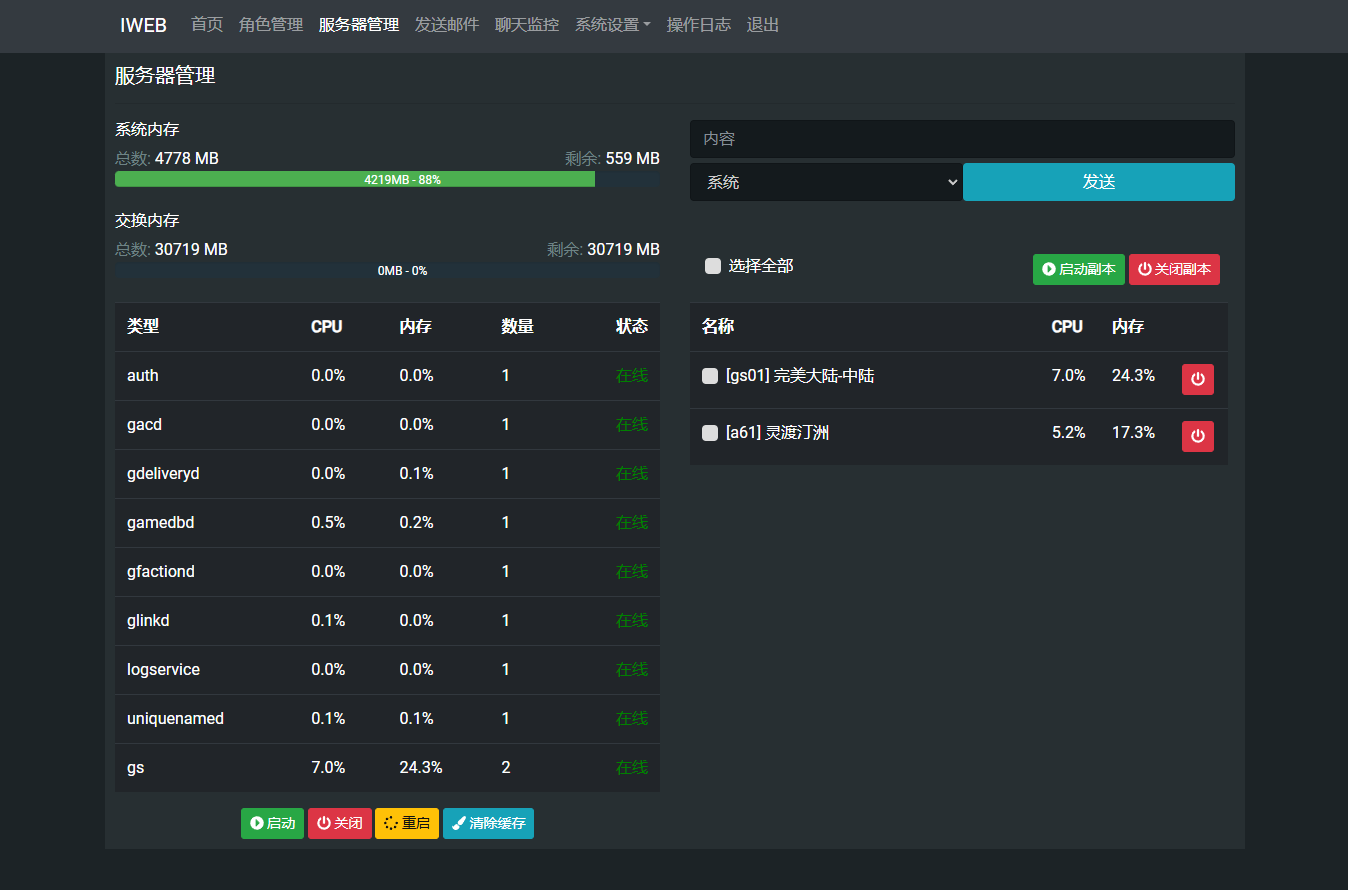Click the 启动副本 start instance button
1348x890 pixels.
[1079, 269]
